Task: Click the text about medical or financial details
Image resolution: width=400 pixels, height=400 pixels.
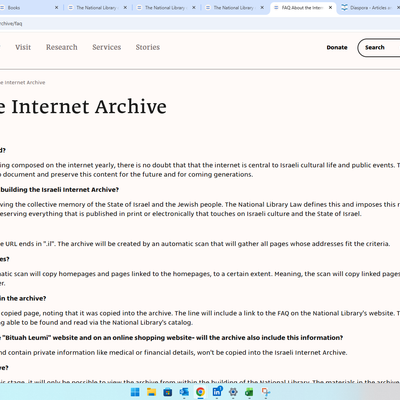Action: pos(174,352)
